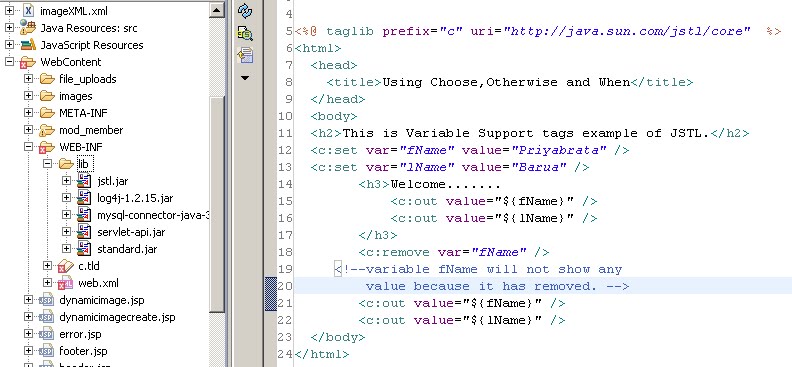The image size is (792, 367).
Task: Click the scroll up arrow of explorer
Action: pyautogui.click(x=217, y=10)
